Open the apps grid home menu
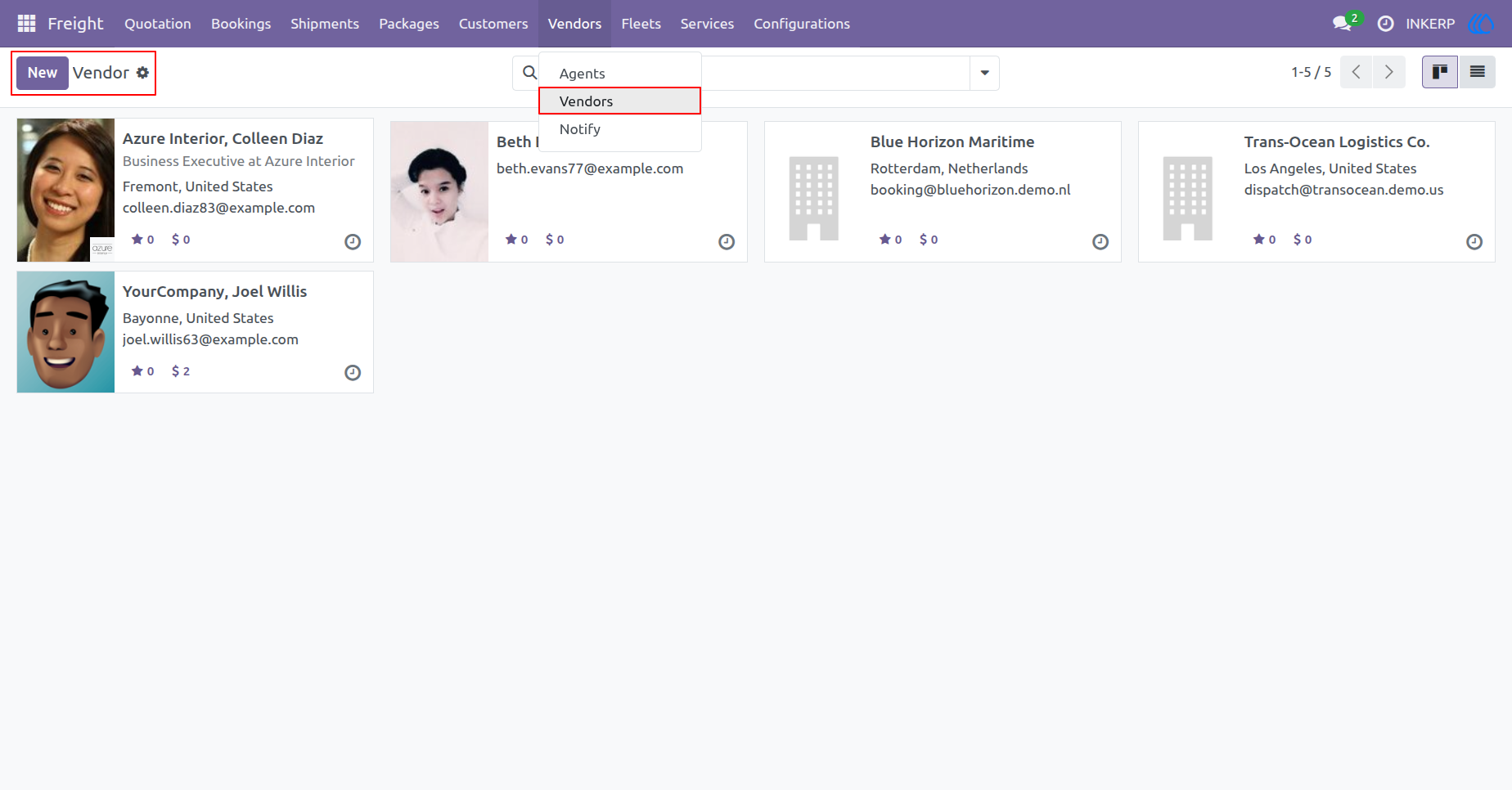Screen dimensions: 1512x790 [26, 24]
